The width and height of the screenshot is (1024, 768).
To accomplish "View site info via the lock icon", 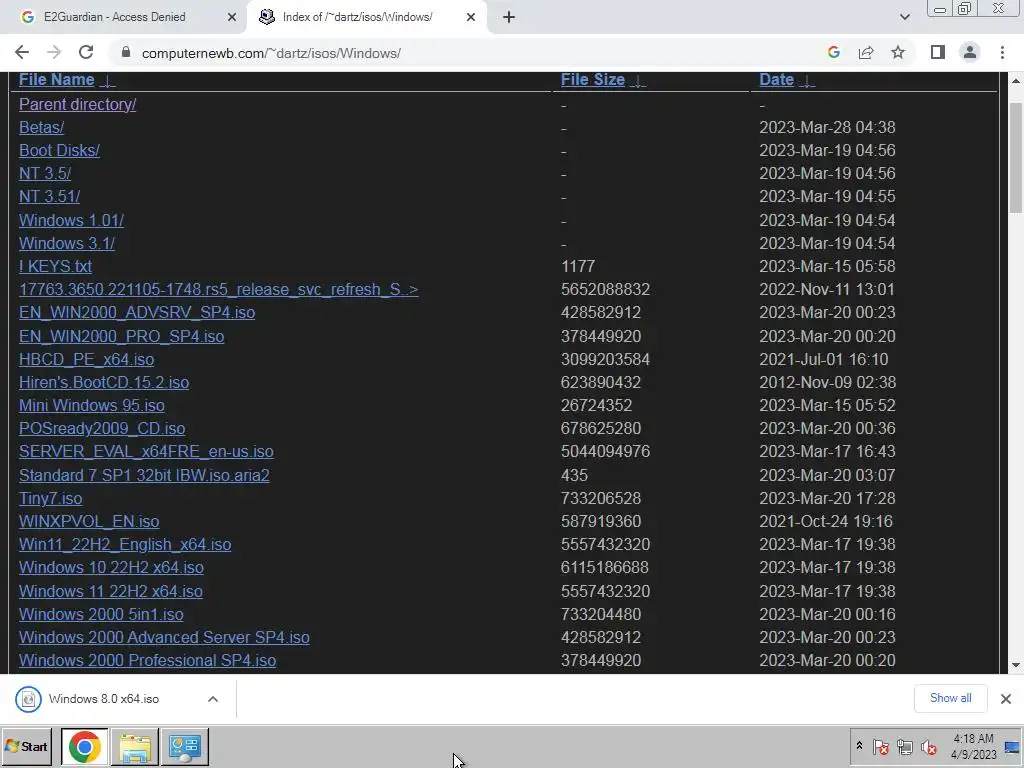I will point(126,53).
